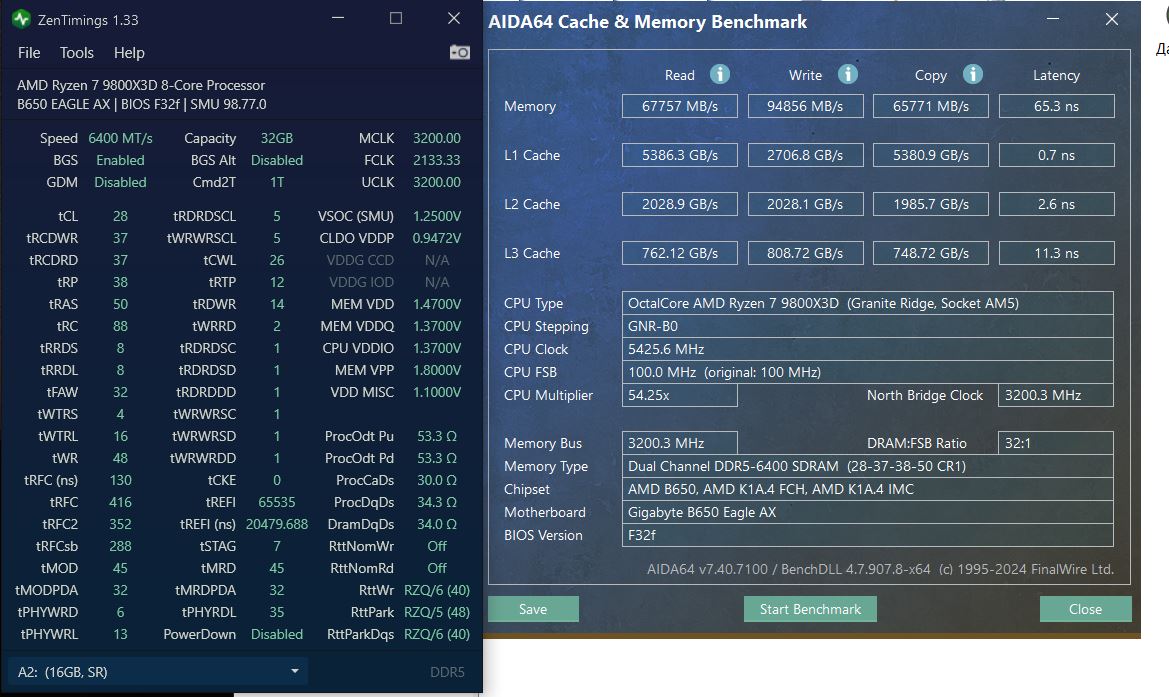The height and width of the screenshot is (697, 1169).
Task: Minimize the ZenTimings window
Action: coord(338,19)
